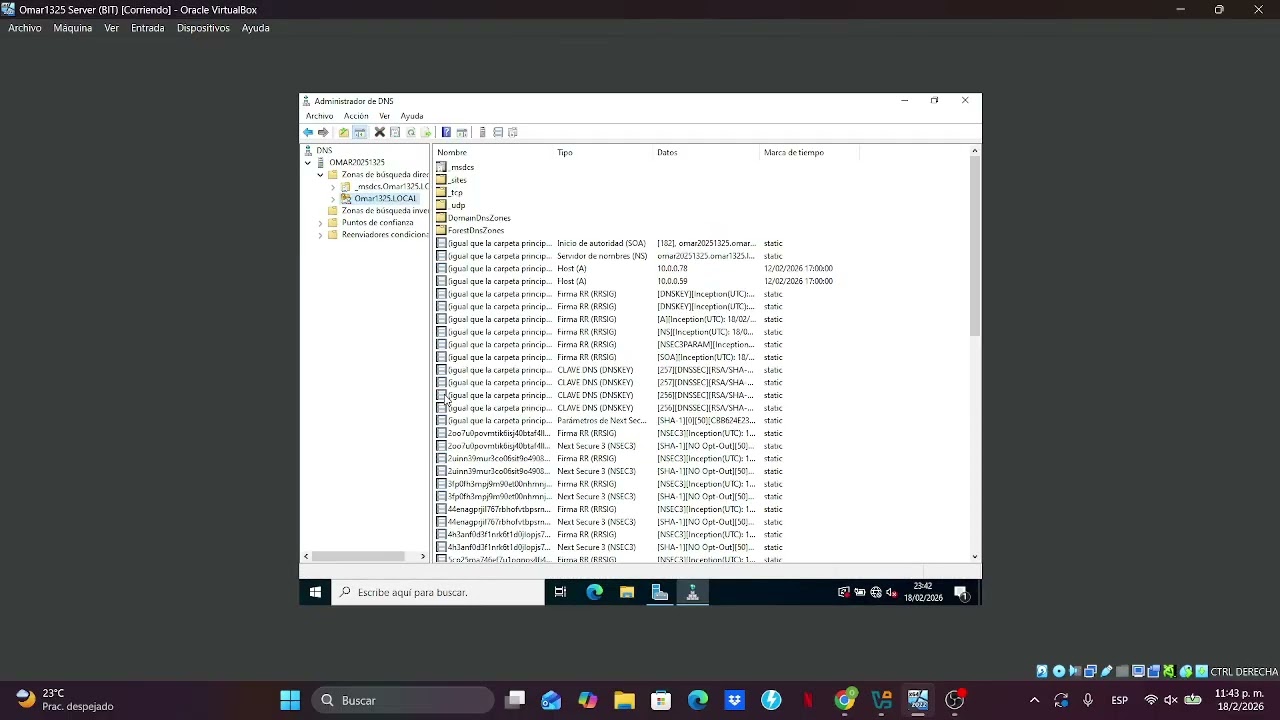
Task: Click the tree pane horizontal scrollbar thumb
Action: tap(359, 556)
